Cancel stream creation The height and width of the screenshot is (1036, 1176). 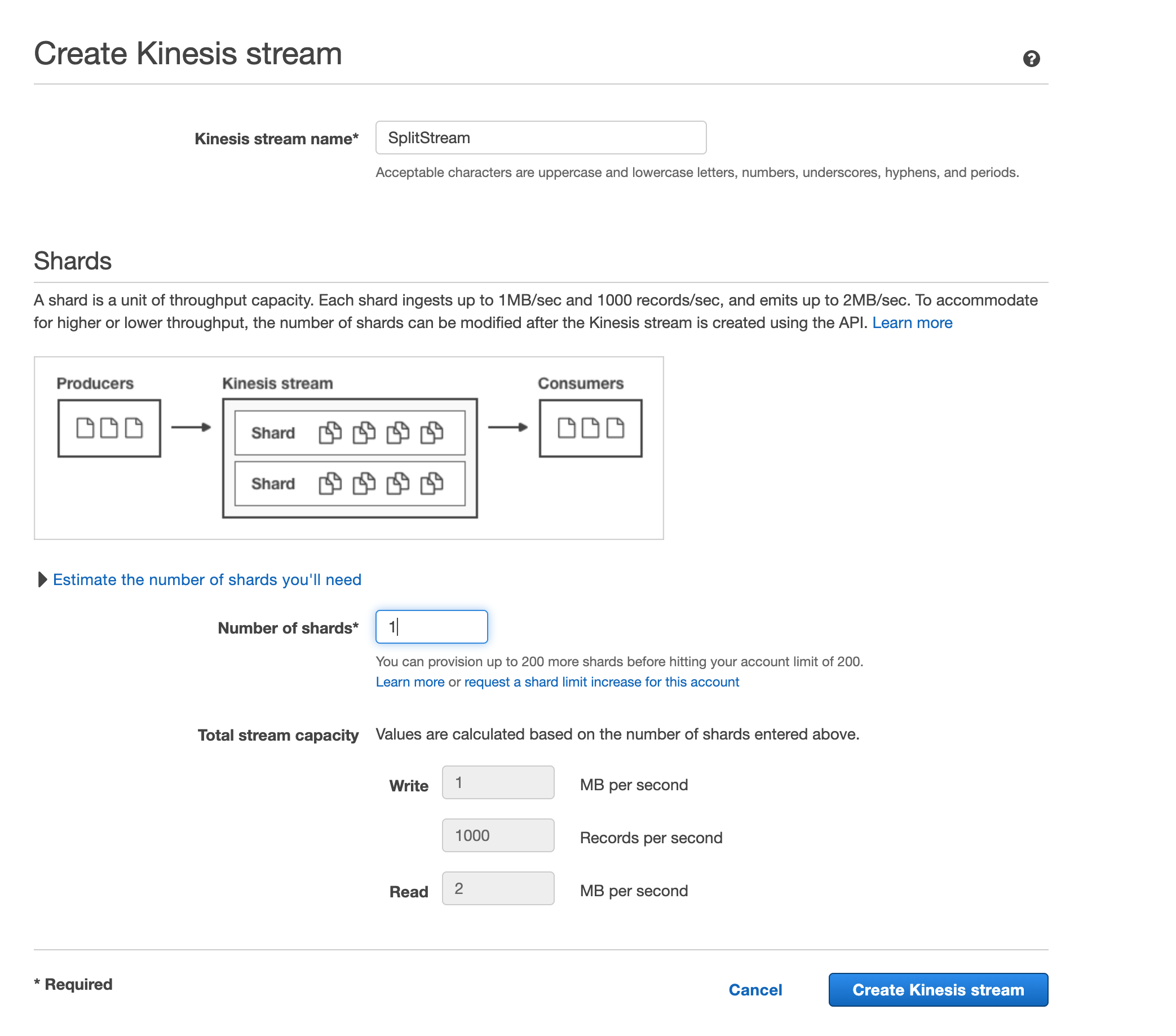click(755, 989)
